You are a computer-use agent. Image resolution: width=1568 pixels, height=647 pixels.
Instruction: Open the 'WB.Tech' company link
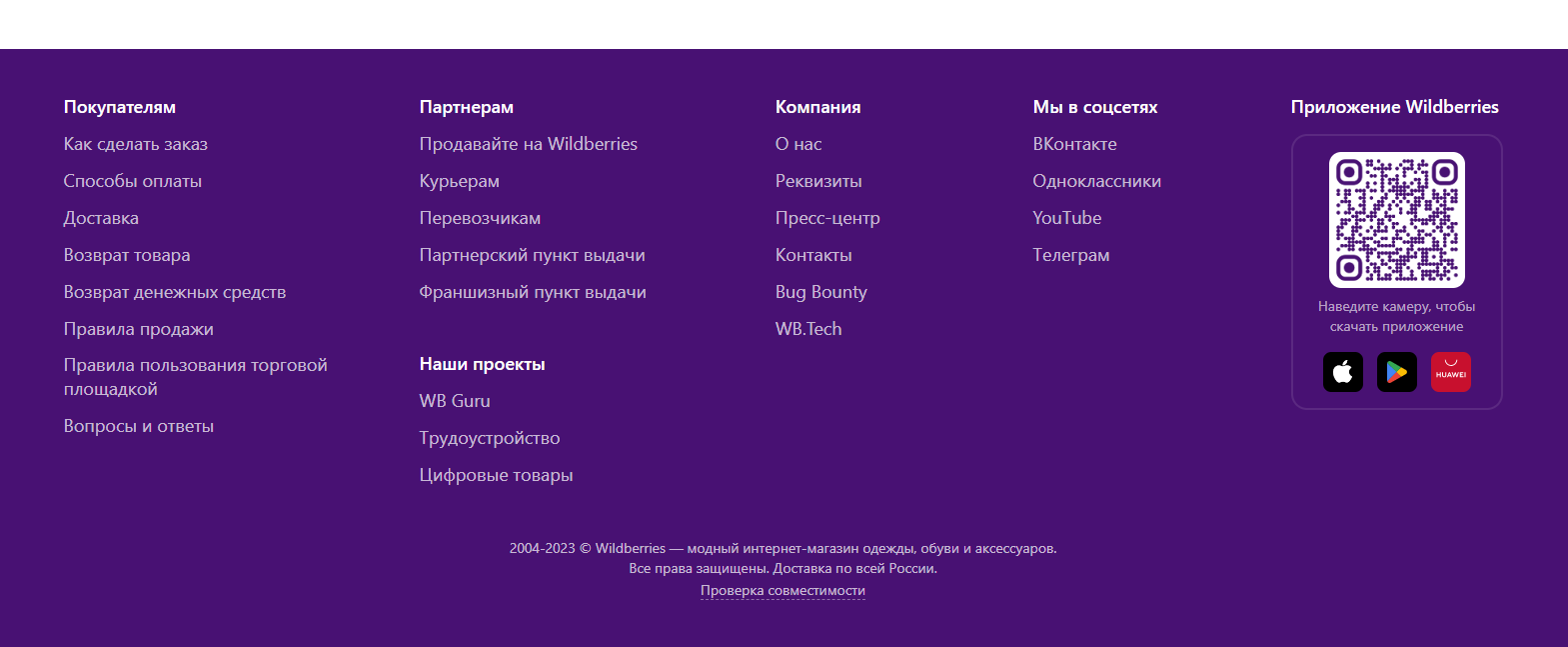[x=808, y=329]
